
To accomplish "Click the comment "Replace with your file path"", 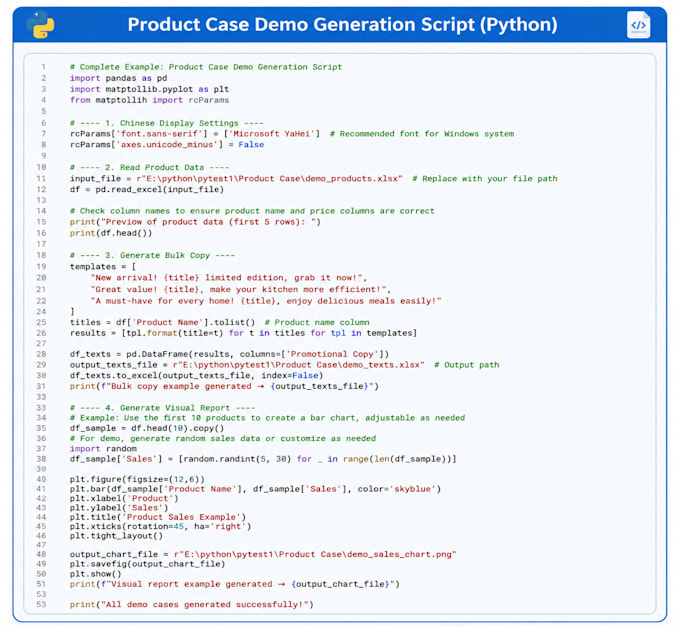I will coord(485,179).
